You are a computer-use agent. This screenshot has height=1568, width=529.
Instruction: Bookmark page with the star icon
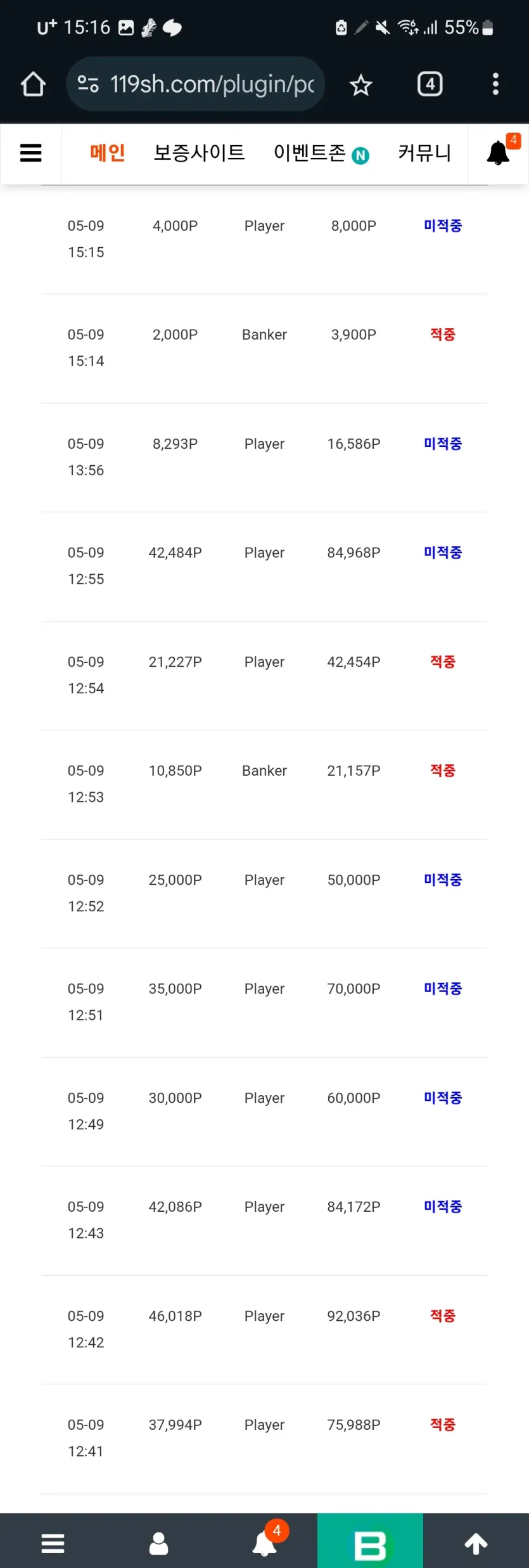point(360,84)
